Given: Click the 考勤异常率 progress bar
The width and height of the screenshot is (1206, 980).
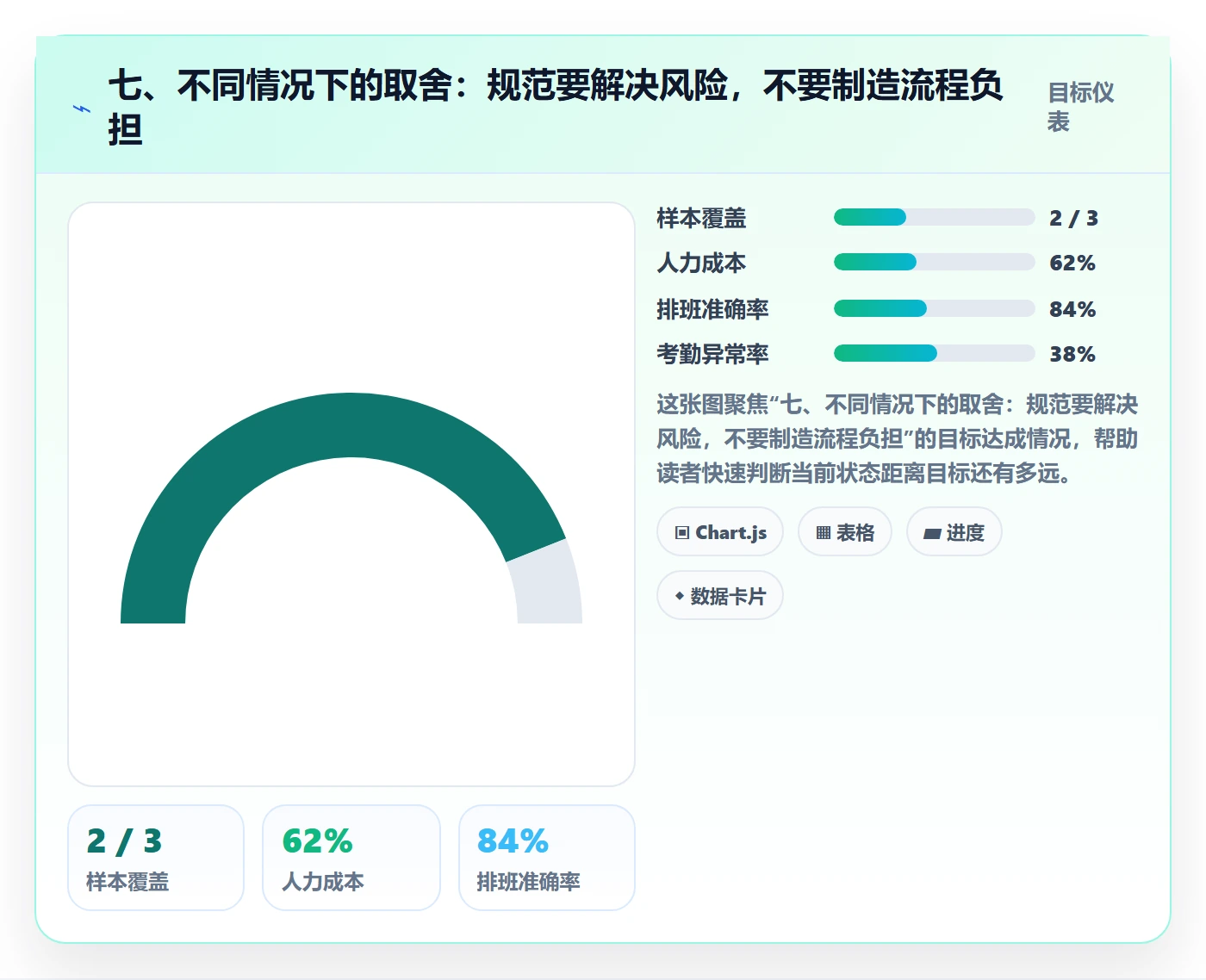Looking at the screenshot, I should click(x=934, y=353).
